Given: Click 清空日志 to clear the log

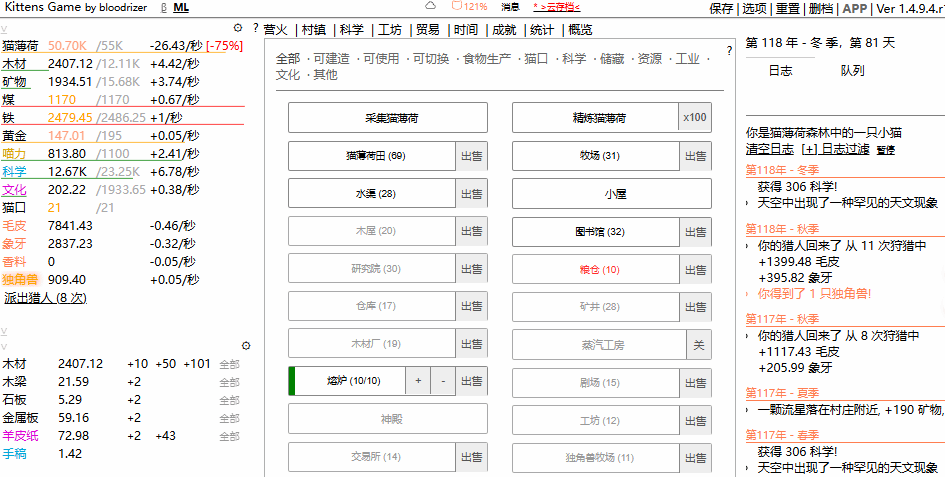Looking at the screenshot, I should pyautogui.click(x=769, y=149).
